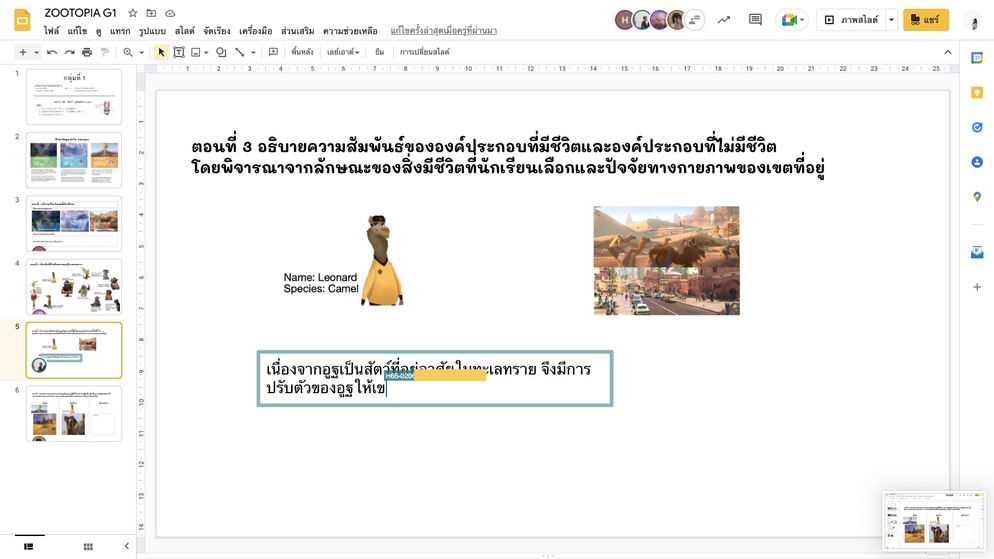This screenshot has width=994, height=559.
Task: Expand the new slide layout dropdown arrow
Action: click(37, 52)
